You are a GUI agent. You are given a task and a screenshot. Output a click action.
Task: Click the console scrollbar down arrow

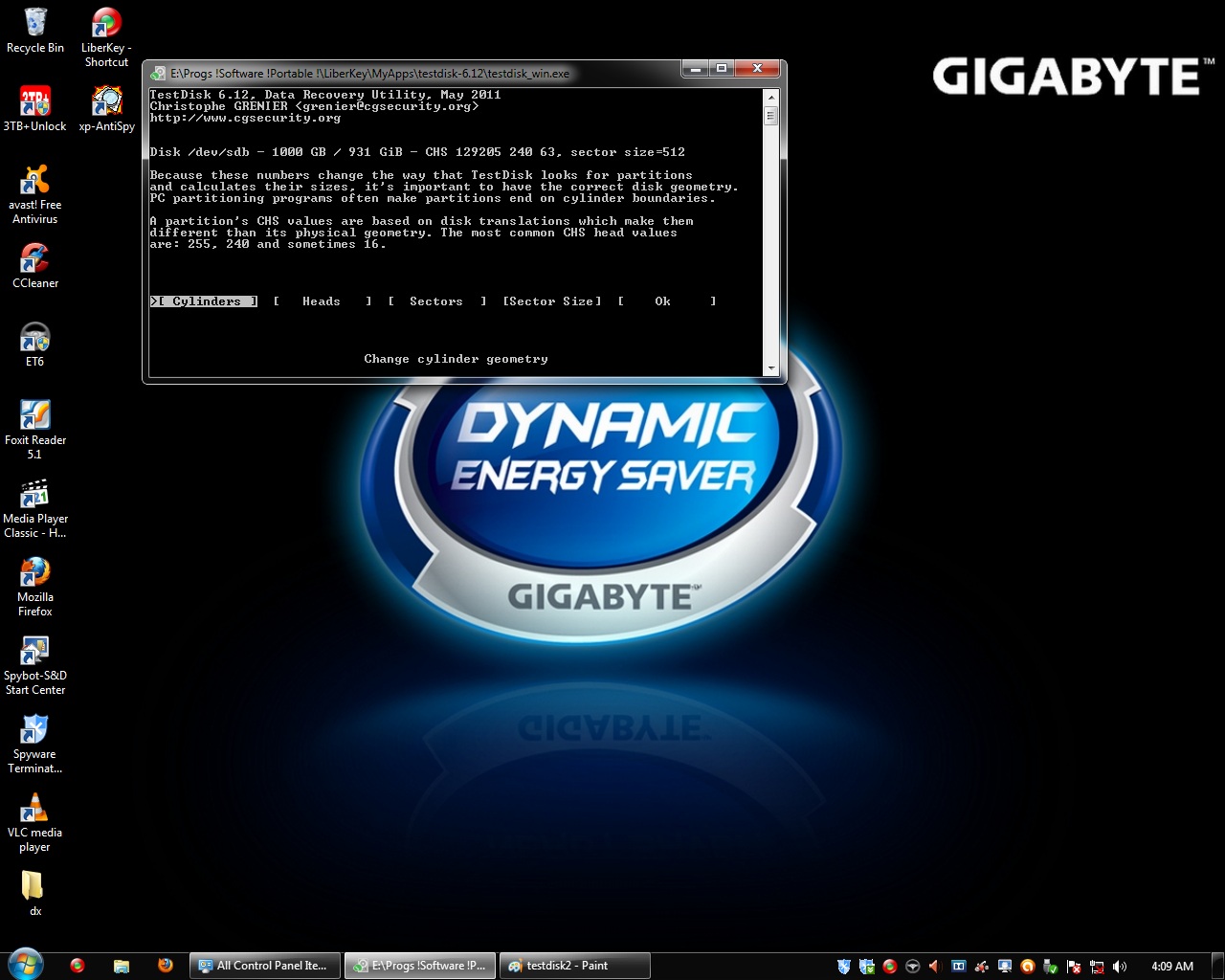coord(770,368)
